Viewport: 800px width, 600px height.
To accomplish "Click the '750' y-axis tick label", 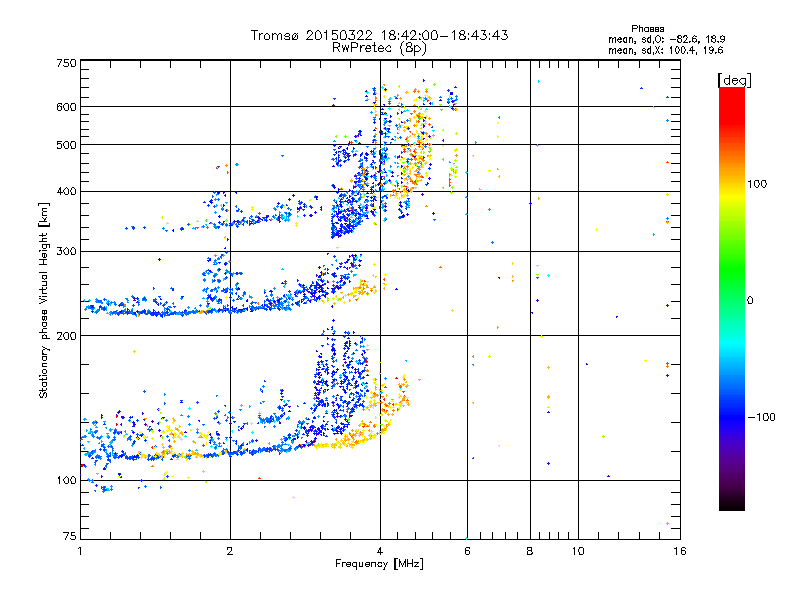I will (66, 63).
